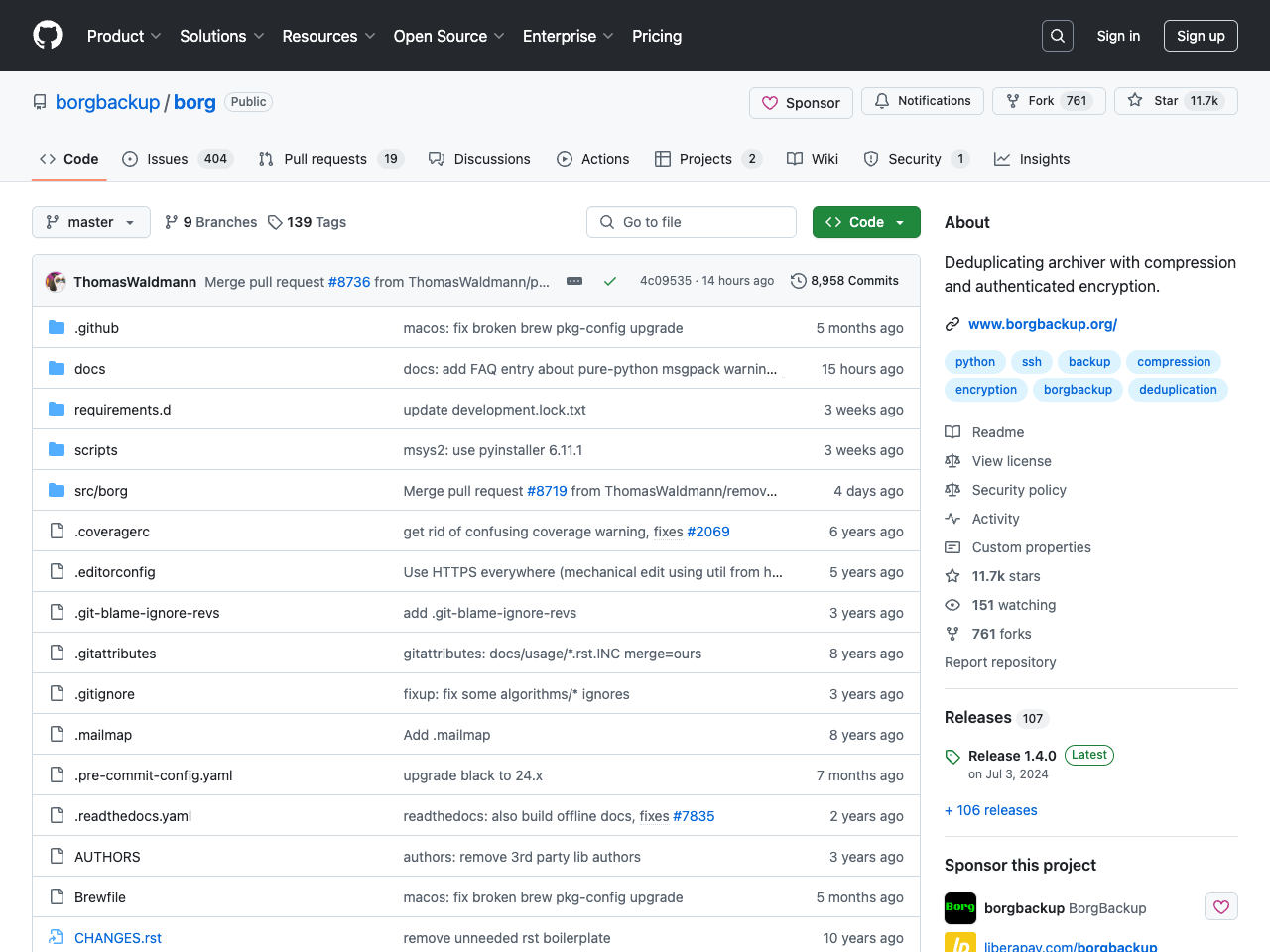Image resolution: width=1270 pixels, height=952 pixels.
Task: Open the master branch selector
Action: 91,222
